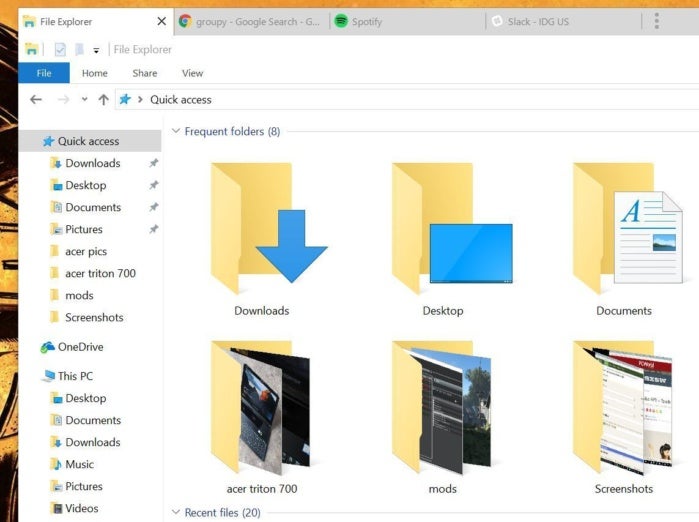
Task: Open mods folder in navigation pane
Action: 79,296
